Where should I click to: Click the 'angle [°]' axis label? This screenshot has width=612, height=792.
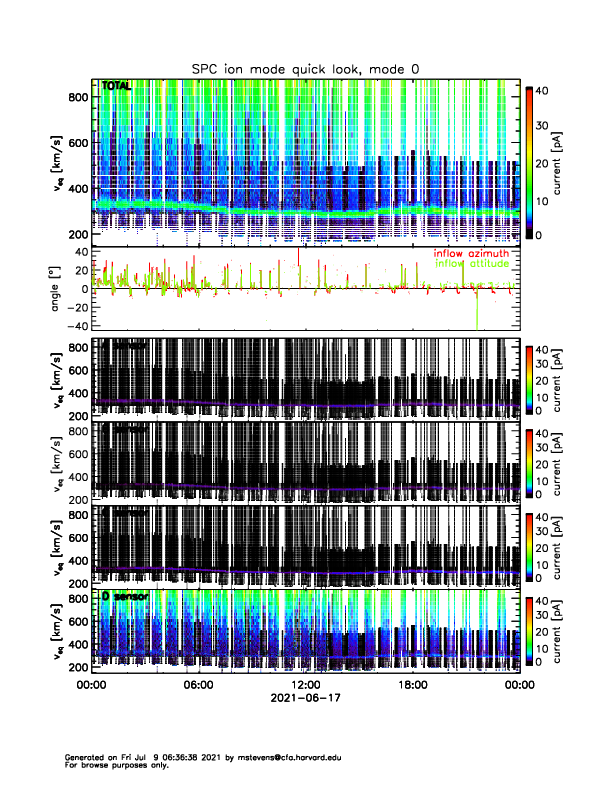[57, 289]
